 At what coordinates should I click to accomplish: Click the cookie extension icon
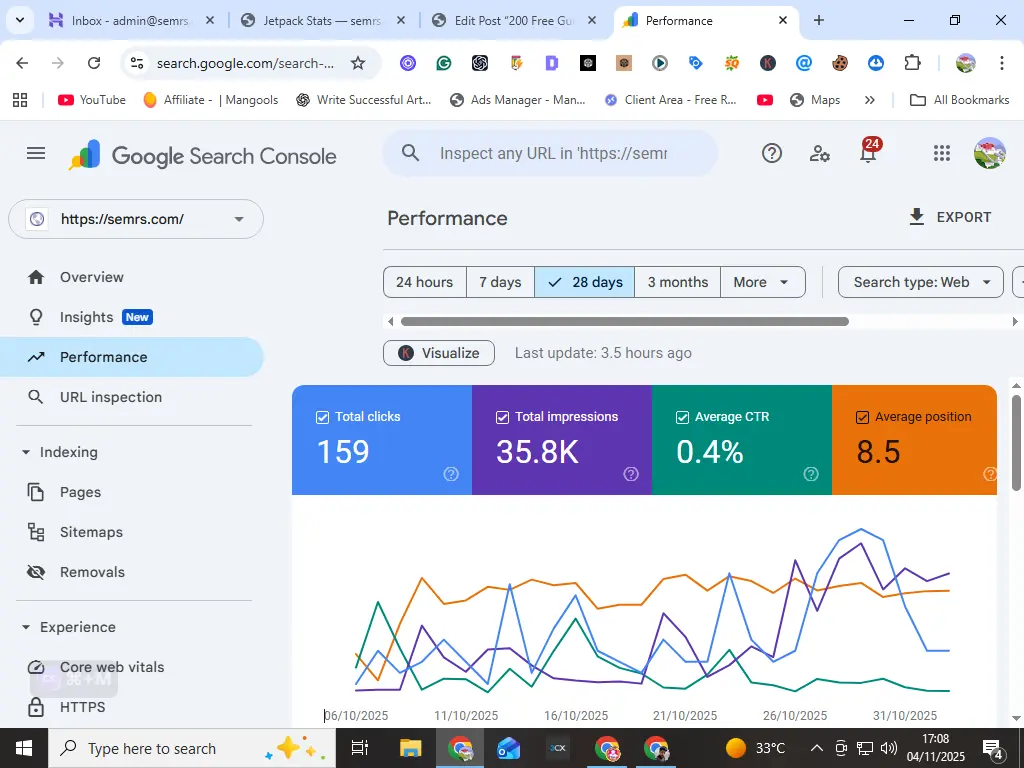(x=840, y=63)
